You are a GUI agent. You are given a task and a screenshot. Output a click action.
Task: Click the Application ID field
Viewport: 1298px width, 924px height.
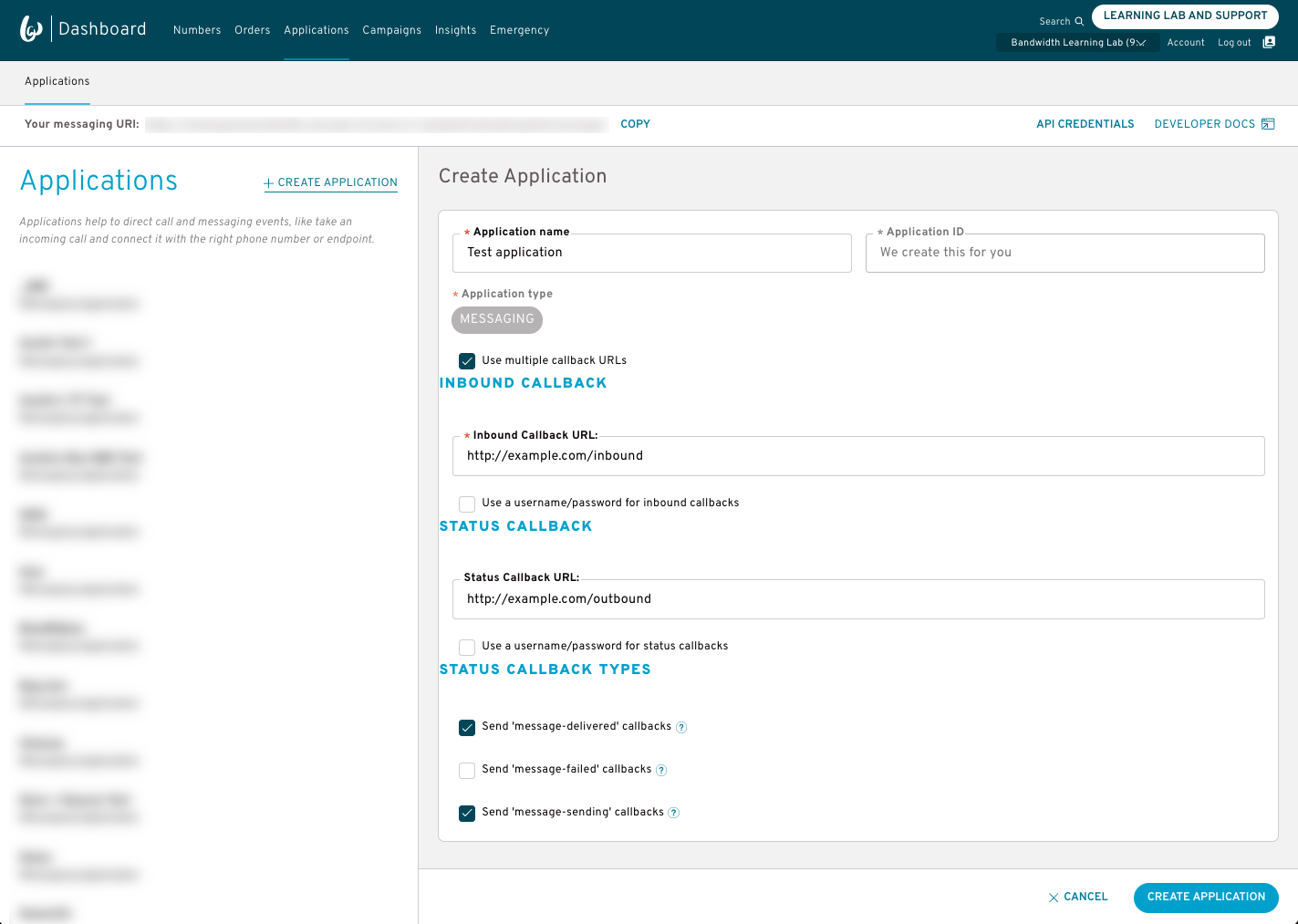coord(1065,253)
